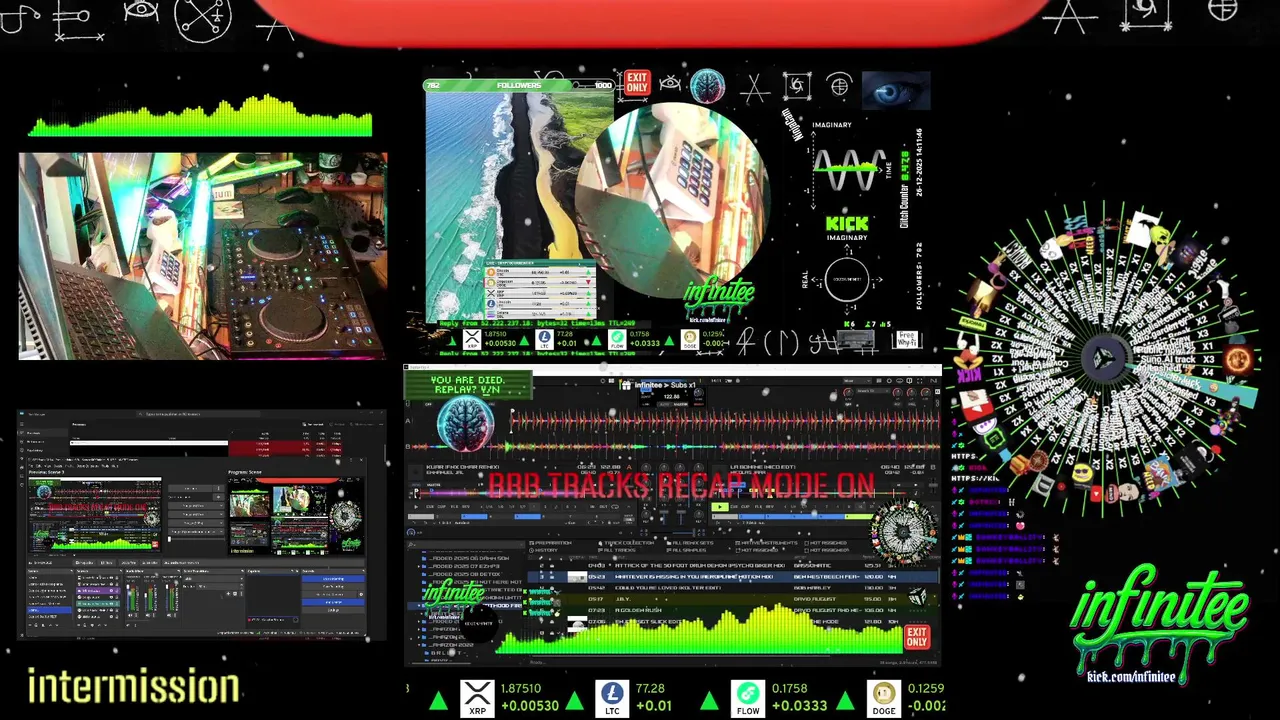Click the Task Manager search box
This screenshot has width=1280, height=720.
tap(198, 414)
